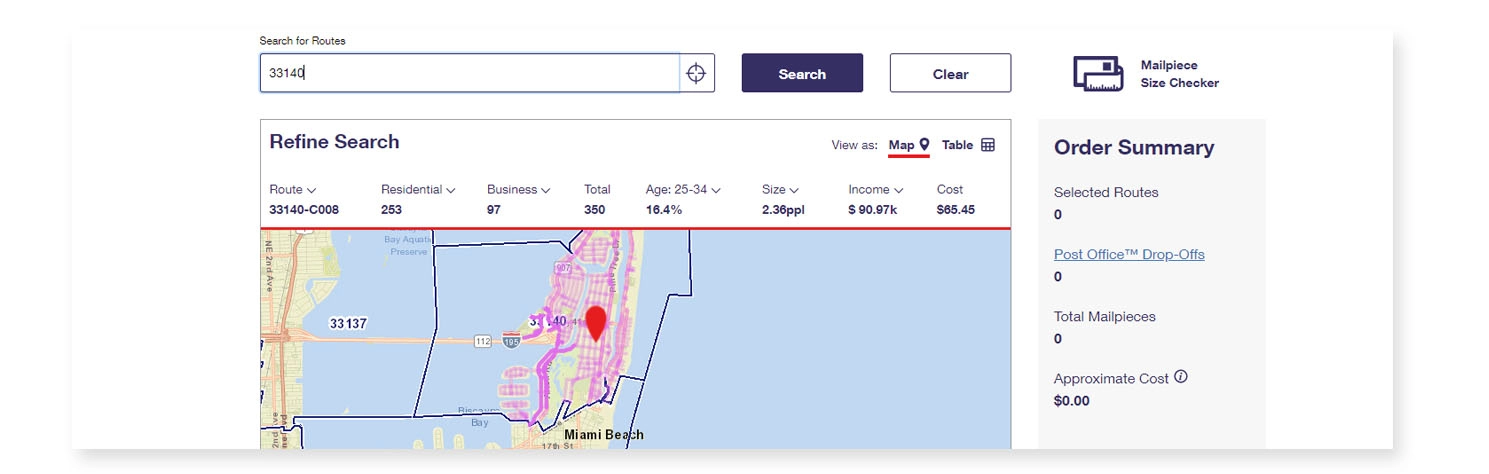Switch to Map view tab
This screenshot has width=1489, height=474.
coord(901,145)
